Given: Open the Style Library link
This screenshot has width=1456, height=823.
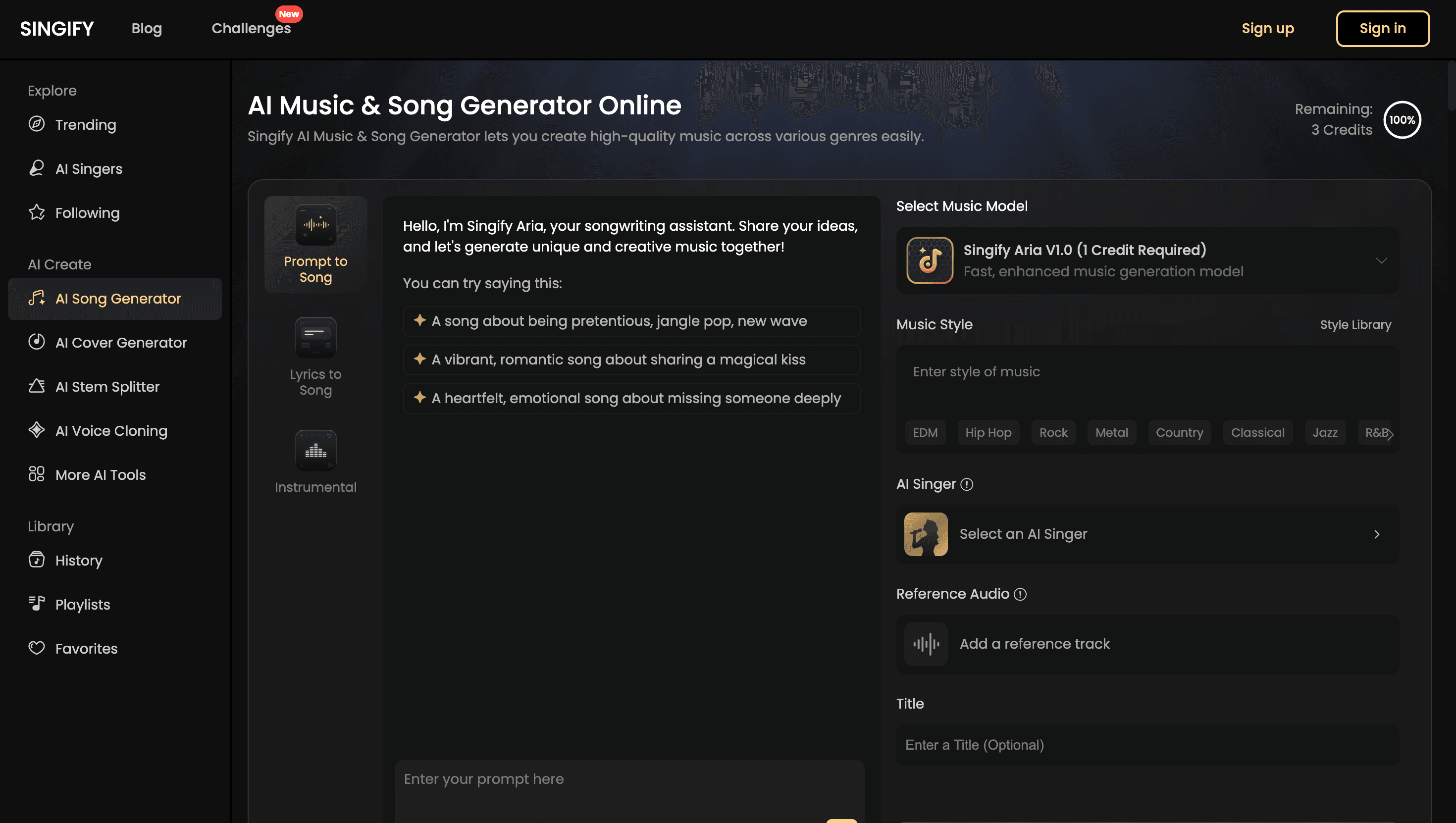Looking at the screenshot, I should [1355, 324].
